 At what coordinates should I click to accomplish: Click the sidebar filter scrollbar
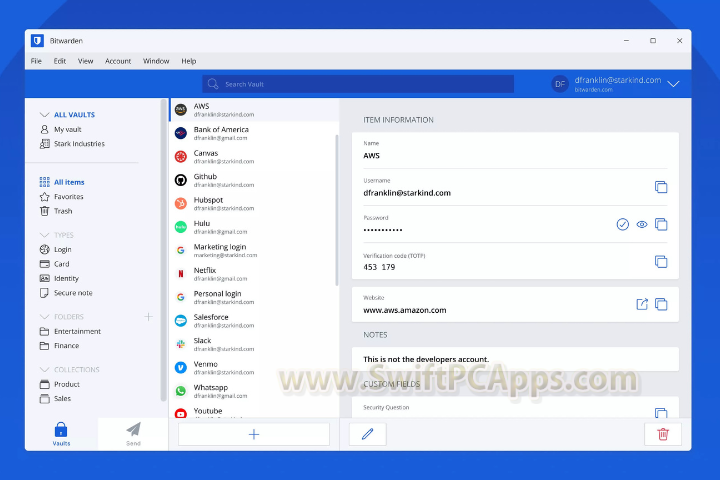[x=163, y=250]
